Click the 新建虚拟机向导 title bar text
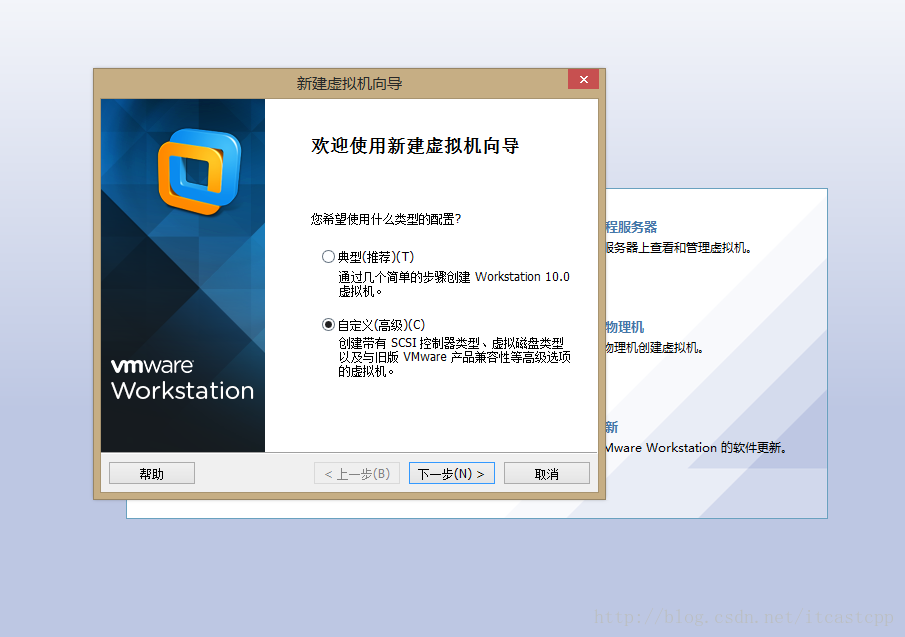 coord(349,84)
